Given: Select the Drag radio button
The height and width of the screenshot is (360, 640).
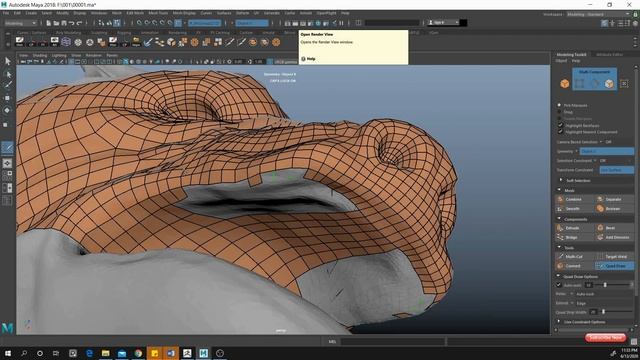Looking at the screenshot, I should pos(560,112).
